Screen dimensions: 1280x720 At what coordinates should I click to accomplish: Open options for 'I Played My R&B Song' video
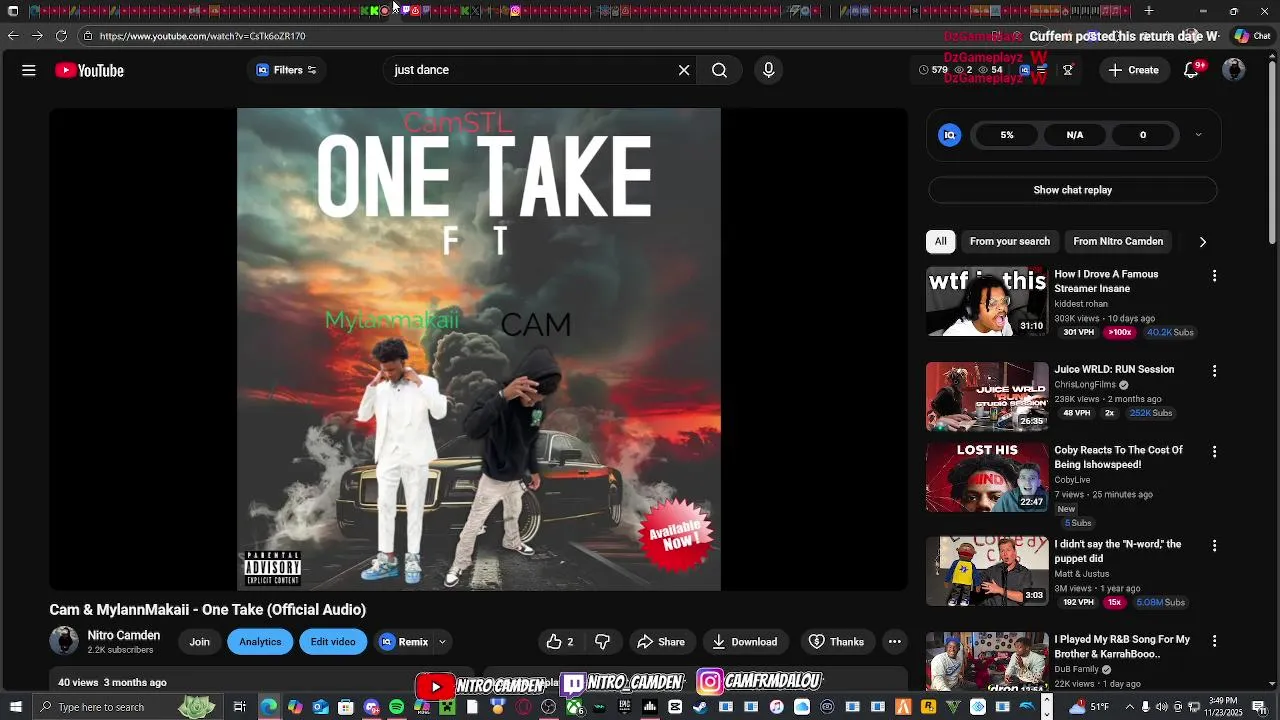pos(1215,641)
